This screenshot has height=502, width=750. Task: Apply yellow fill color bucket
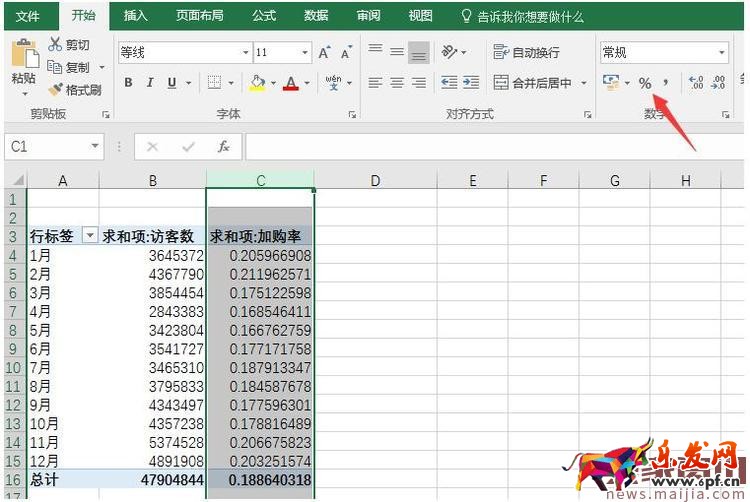[257, 83]
